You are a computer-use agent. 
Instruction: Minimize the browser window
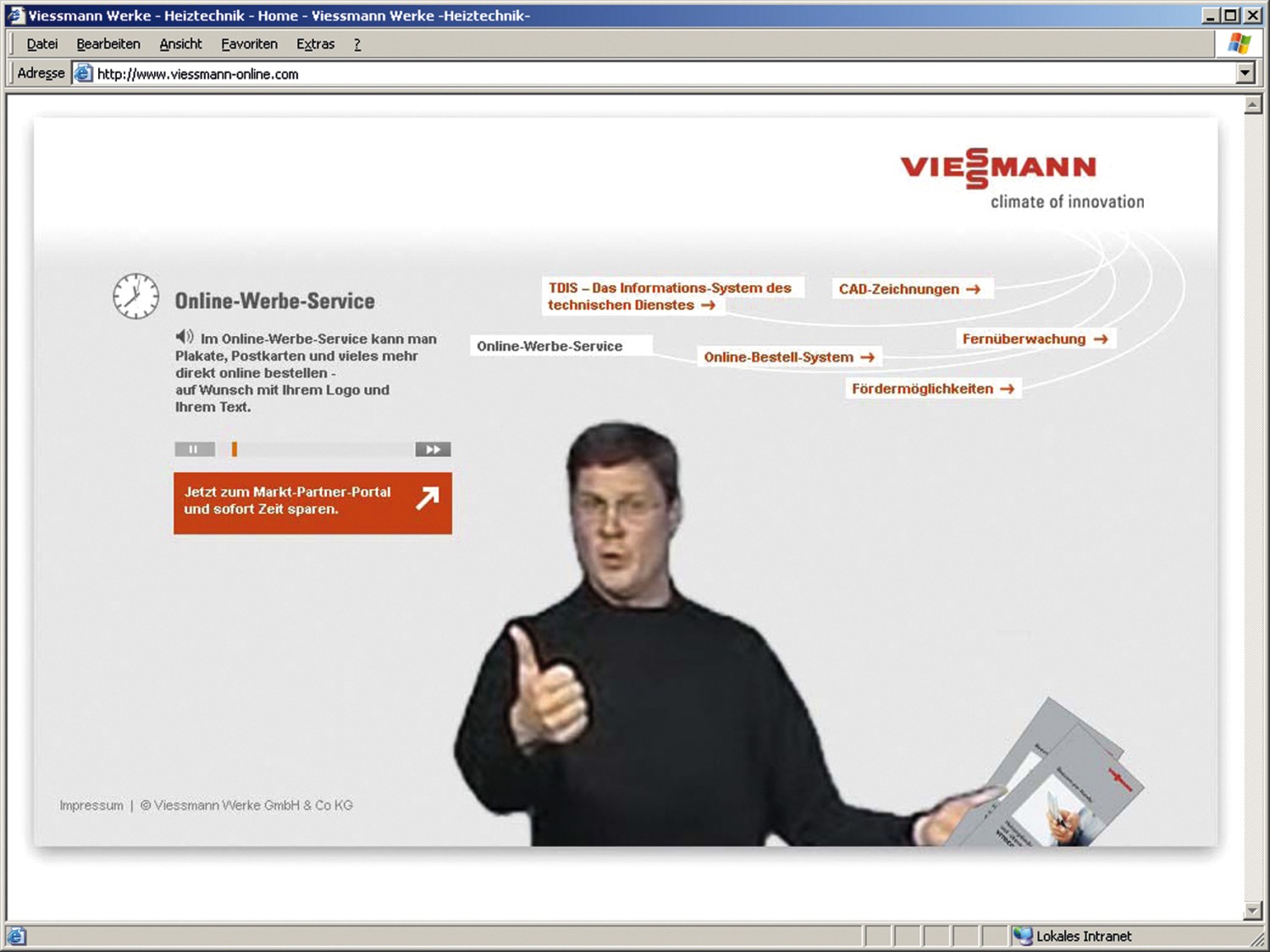click(1211, 15)
